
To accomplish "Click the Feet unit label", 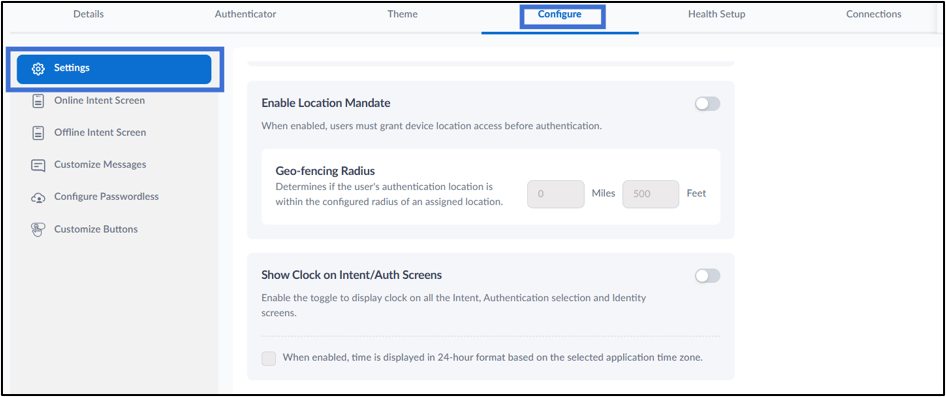I will click(696, 194).
